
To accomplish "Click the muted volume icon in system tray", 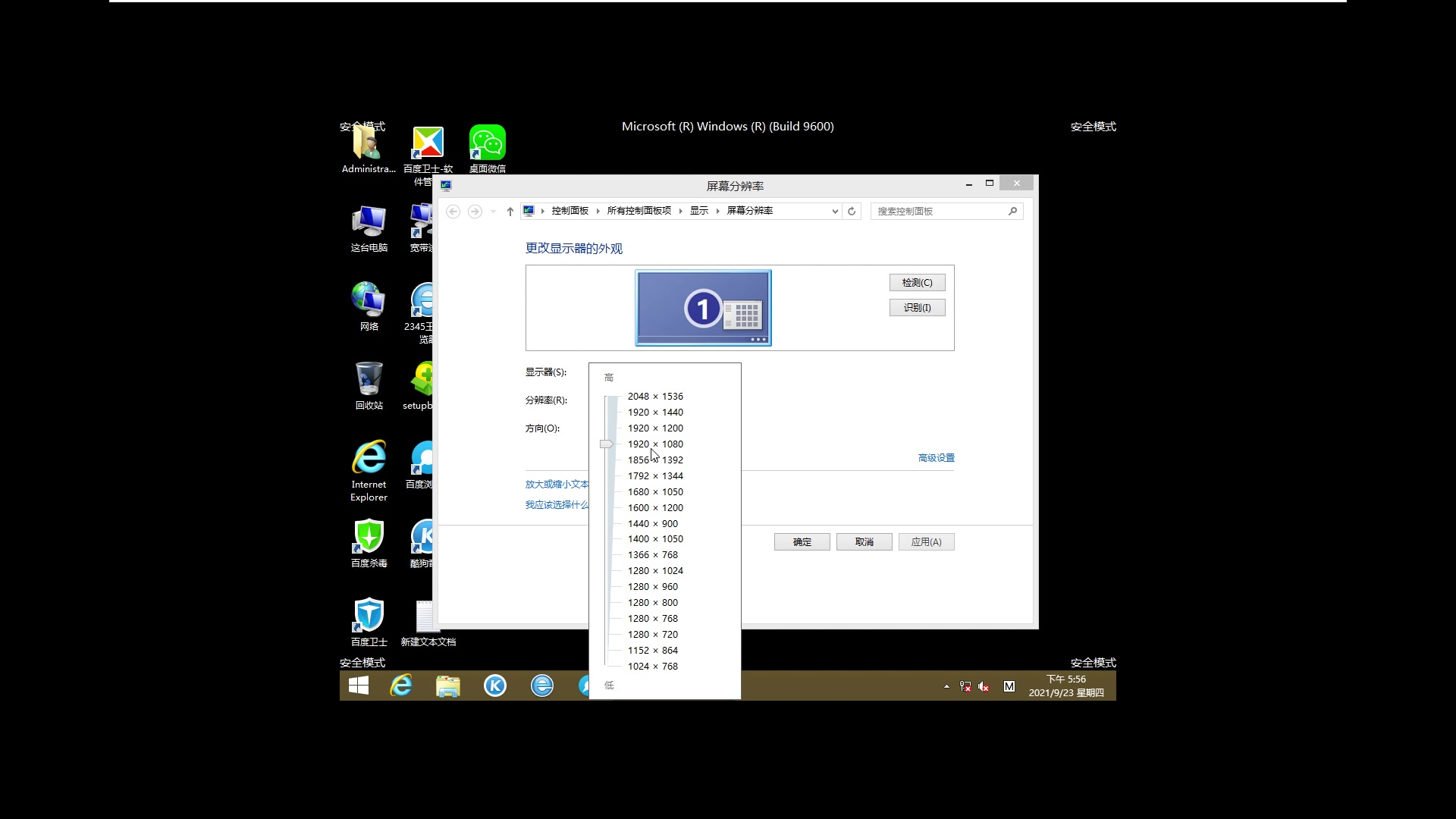I will pos(982,686).
